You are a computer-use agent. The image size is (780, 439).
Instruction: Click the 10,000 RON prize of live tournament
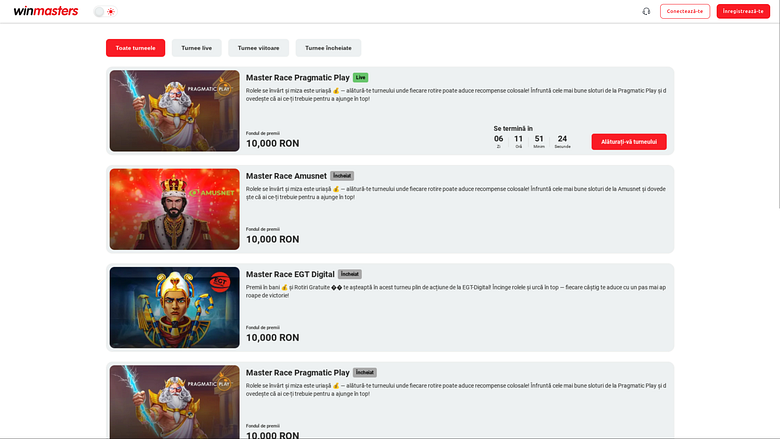tap(273, 143)
